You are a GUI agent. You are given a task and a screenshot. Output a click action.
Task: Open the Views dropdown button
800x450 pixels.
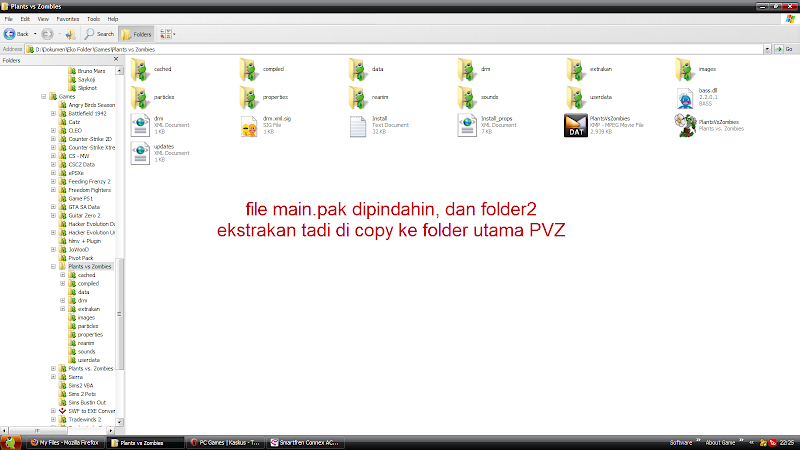tap(167, 34)
